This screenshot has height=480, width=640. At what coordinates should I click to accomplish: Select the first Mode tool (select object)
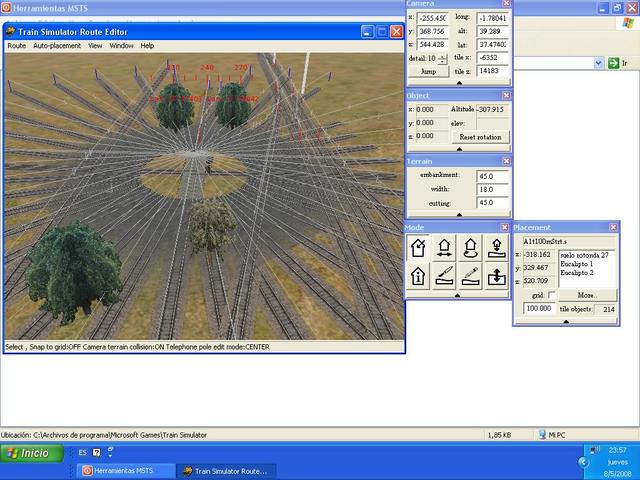point(418,249)
